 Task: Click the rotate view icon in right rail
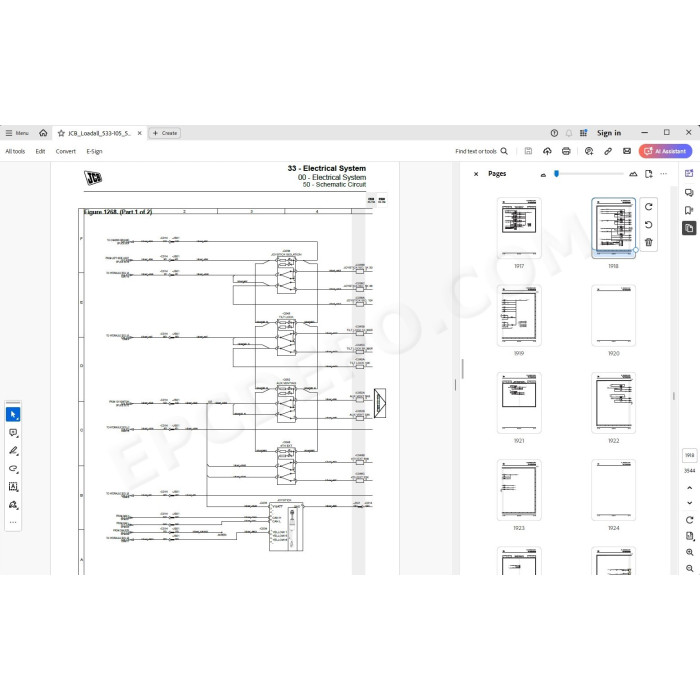689,520
